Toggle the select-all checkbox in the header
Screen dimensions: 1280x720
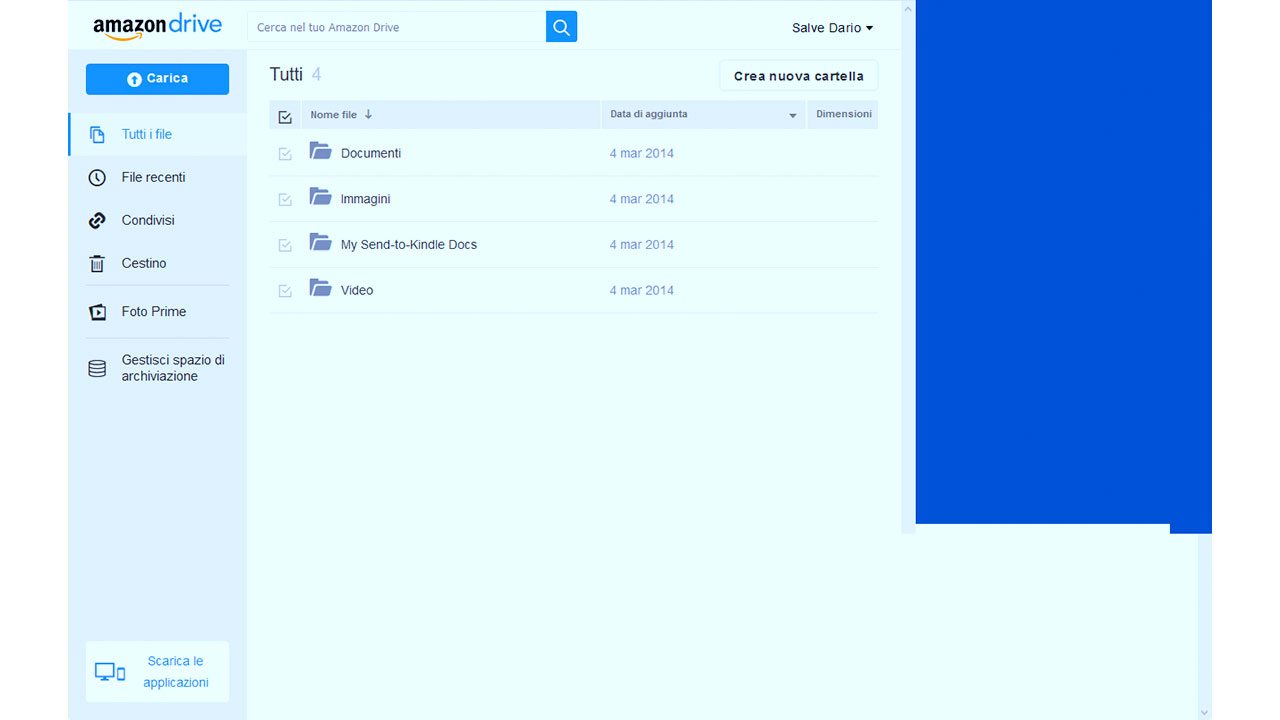click(x=284, y=115)
